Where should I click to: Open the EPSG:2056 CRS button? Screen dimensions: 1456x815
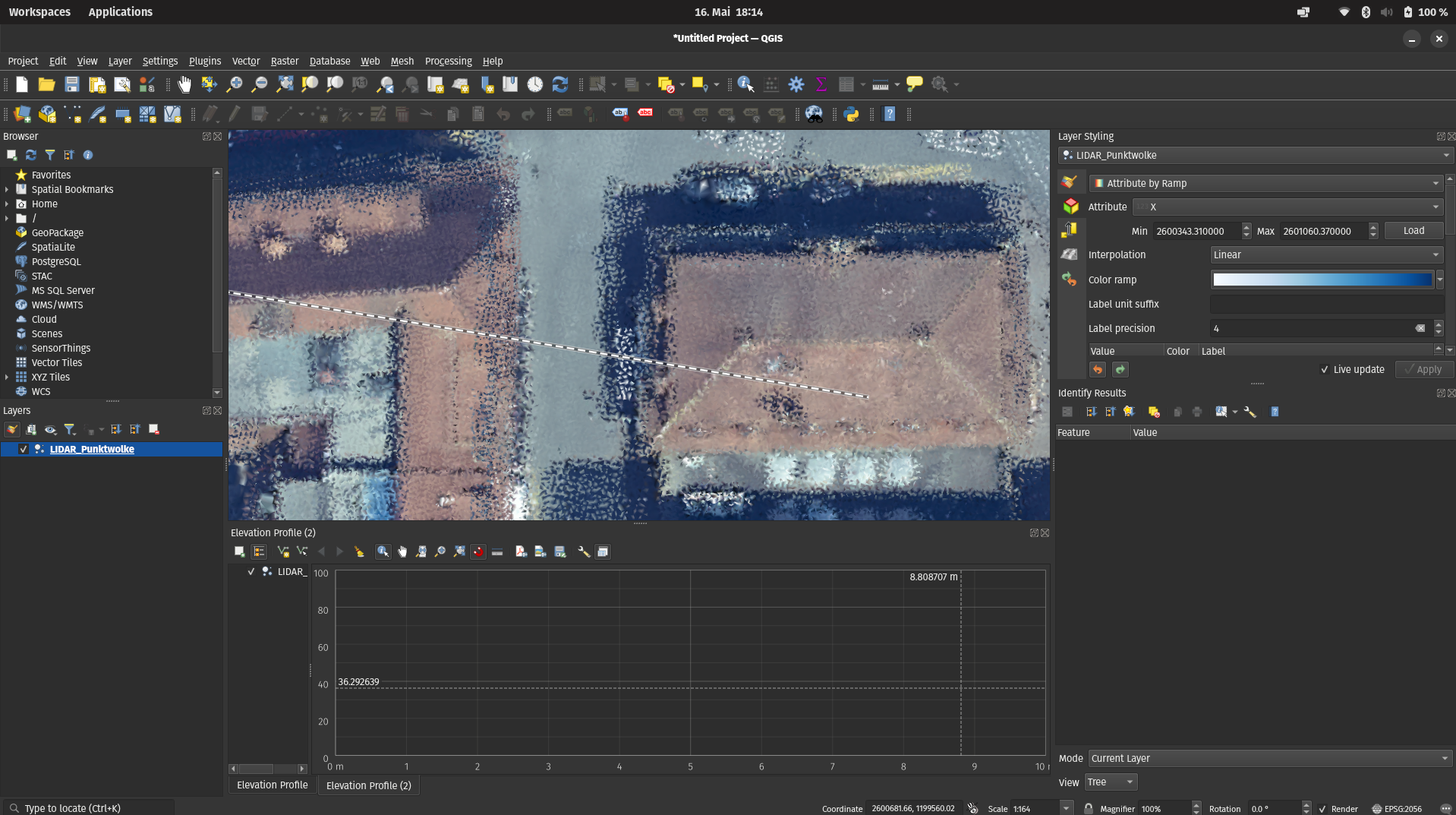1397,809
